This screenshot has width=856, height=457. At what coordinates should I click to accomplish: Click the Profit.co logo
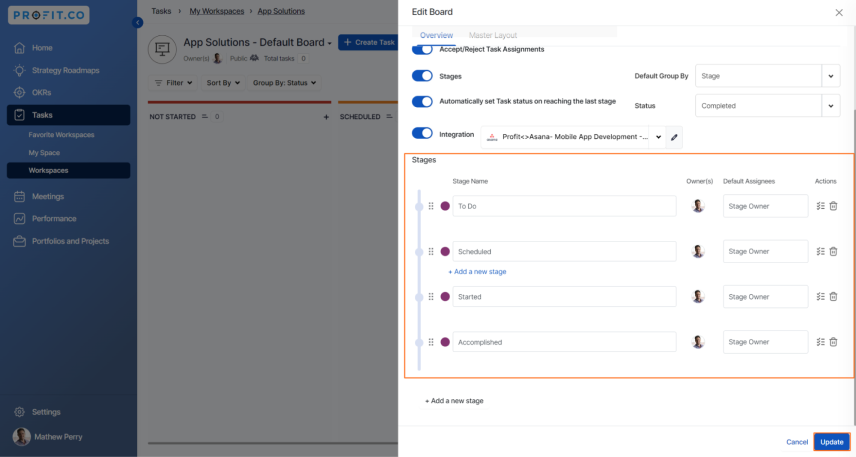49,15
